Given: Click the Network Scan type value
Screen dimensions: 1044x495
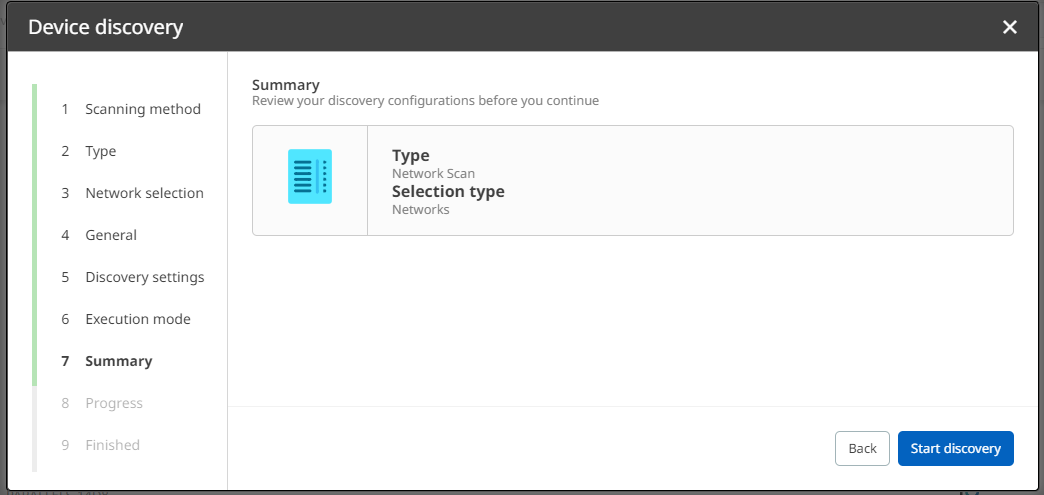Looking at the screenshot, I should tap(433, 173).
